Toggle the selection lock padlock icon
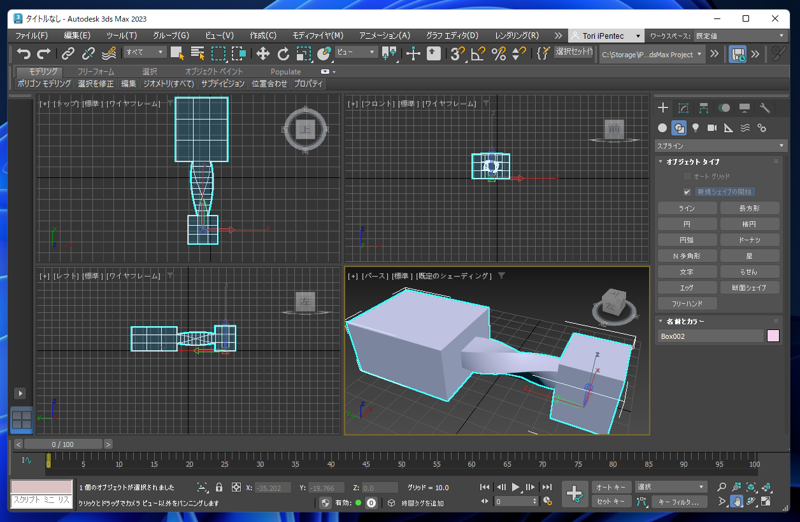 point(219,487)
